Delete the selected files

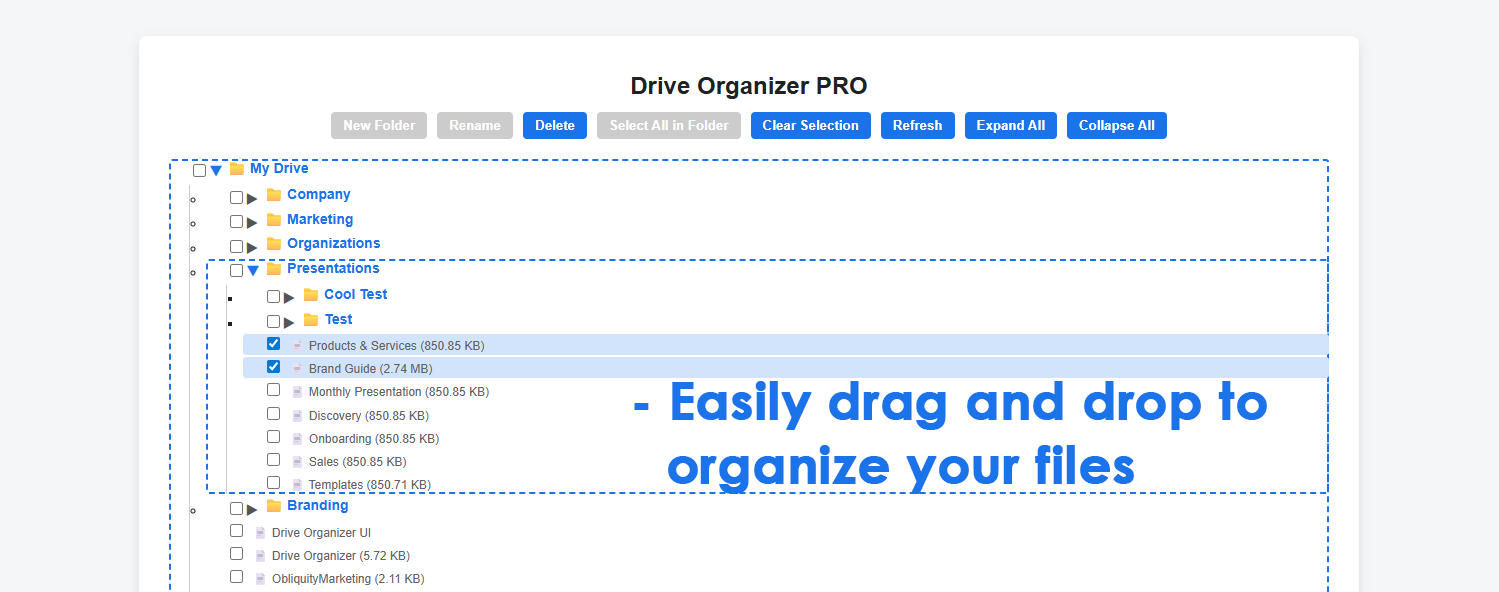(x=555, y=125)
